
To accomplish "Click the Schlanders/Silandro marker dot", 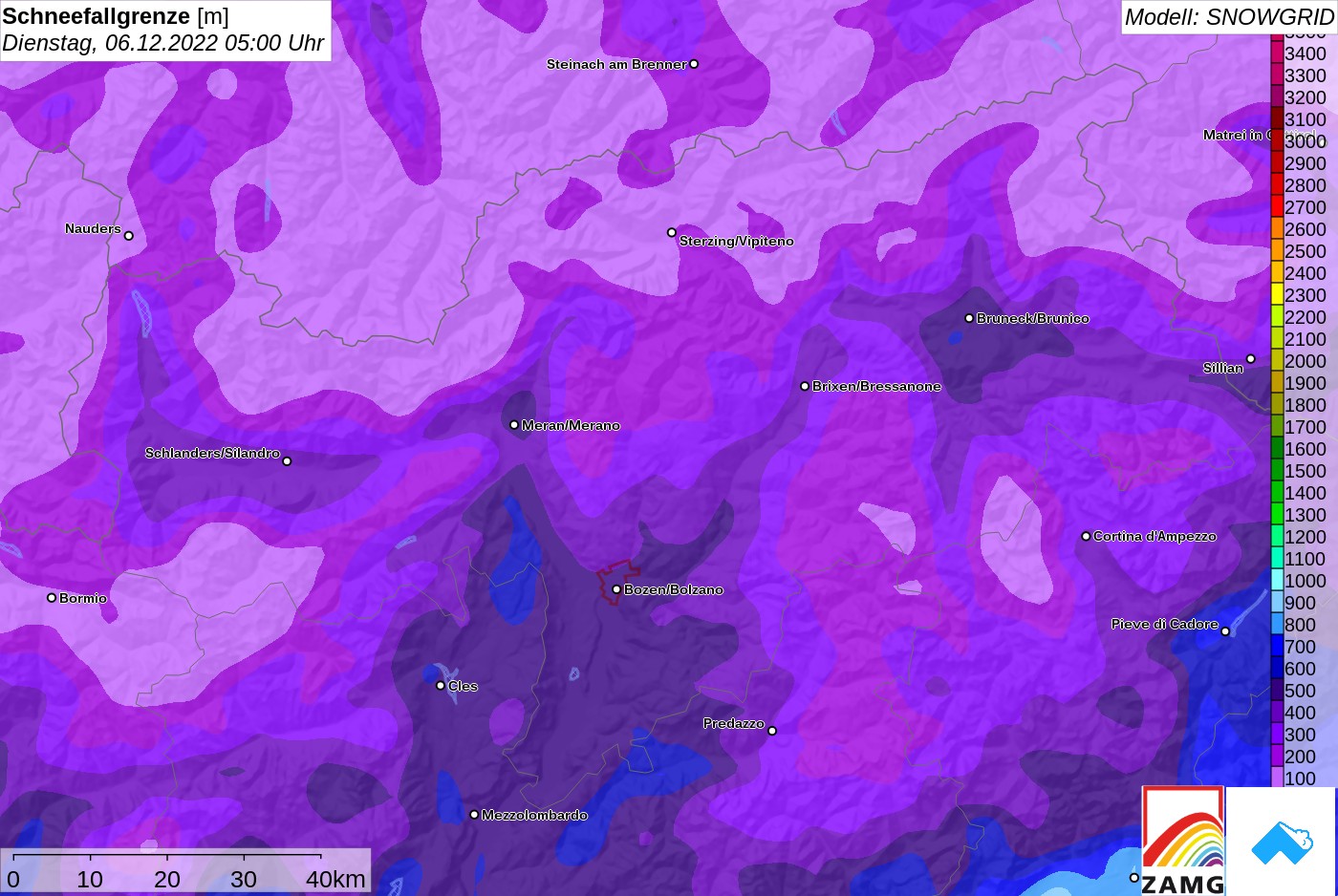I will (287, 461).
